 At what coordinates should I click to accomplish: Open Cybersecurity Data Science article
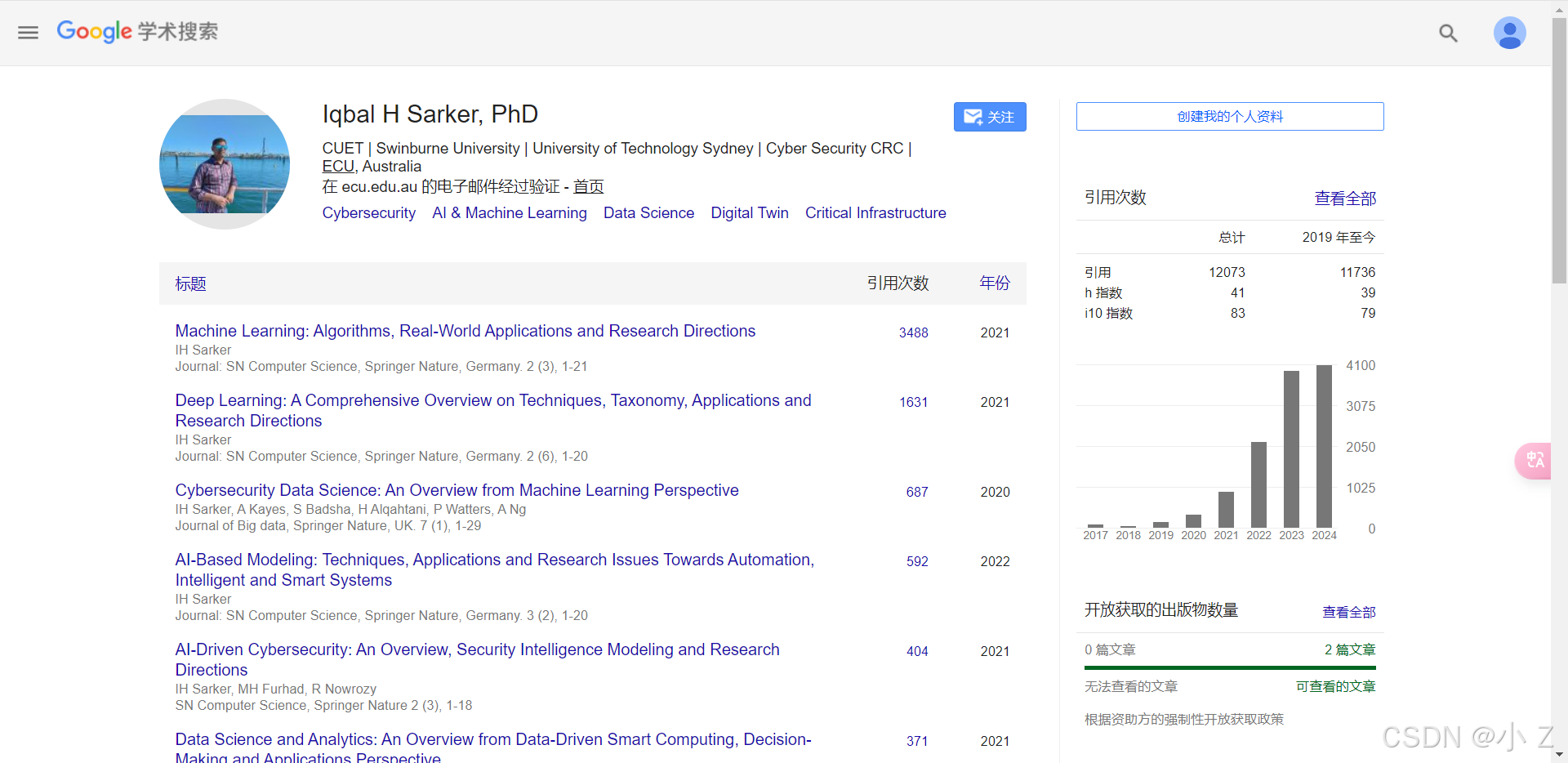click(x=457, y=490)
